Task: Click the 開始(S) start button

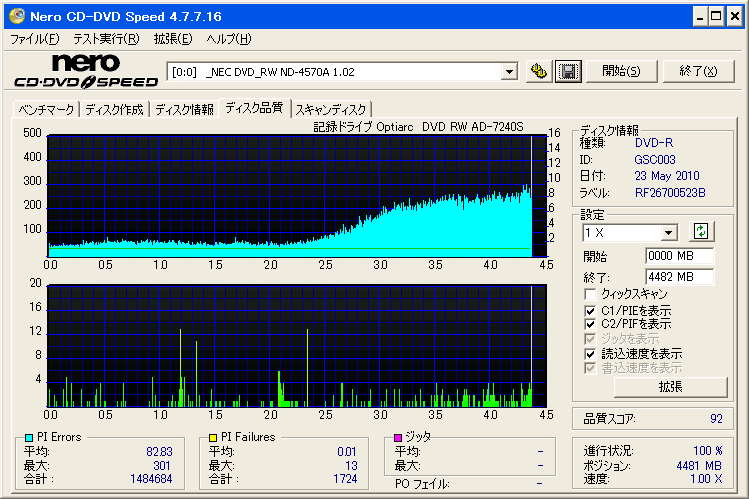Action: point(621,72)
